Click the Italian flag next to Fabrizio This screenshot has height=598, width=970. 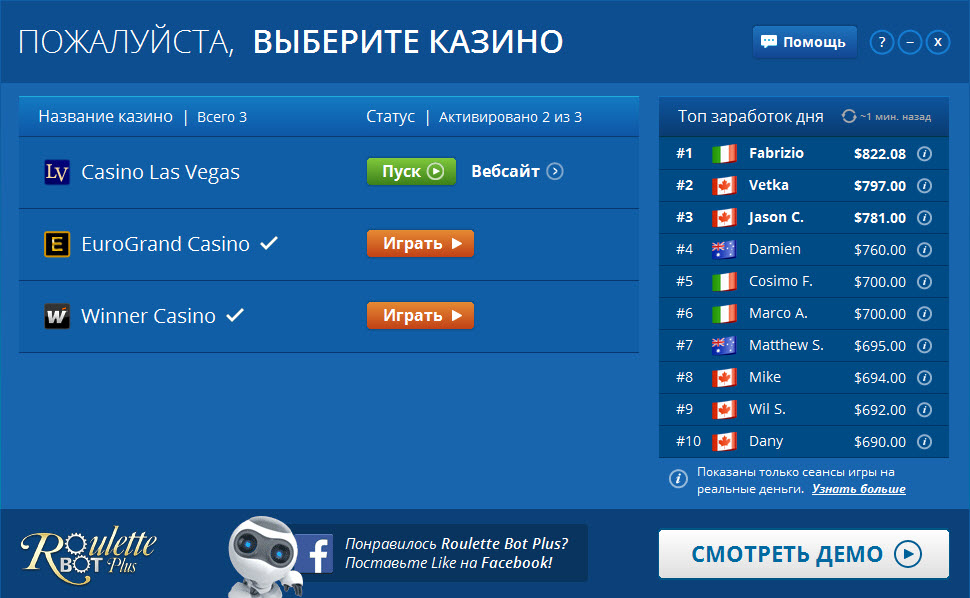724,153
